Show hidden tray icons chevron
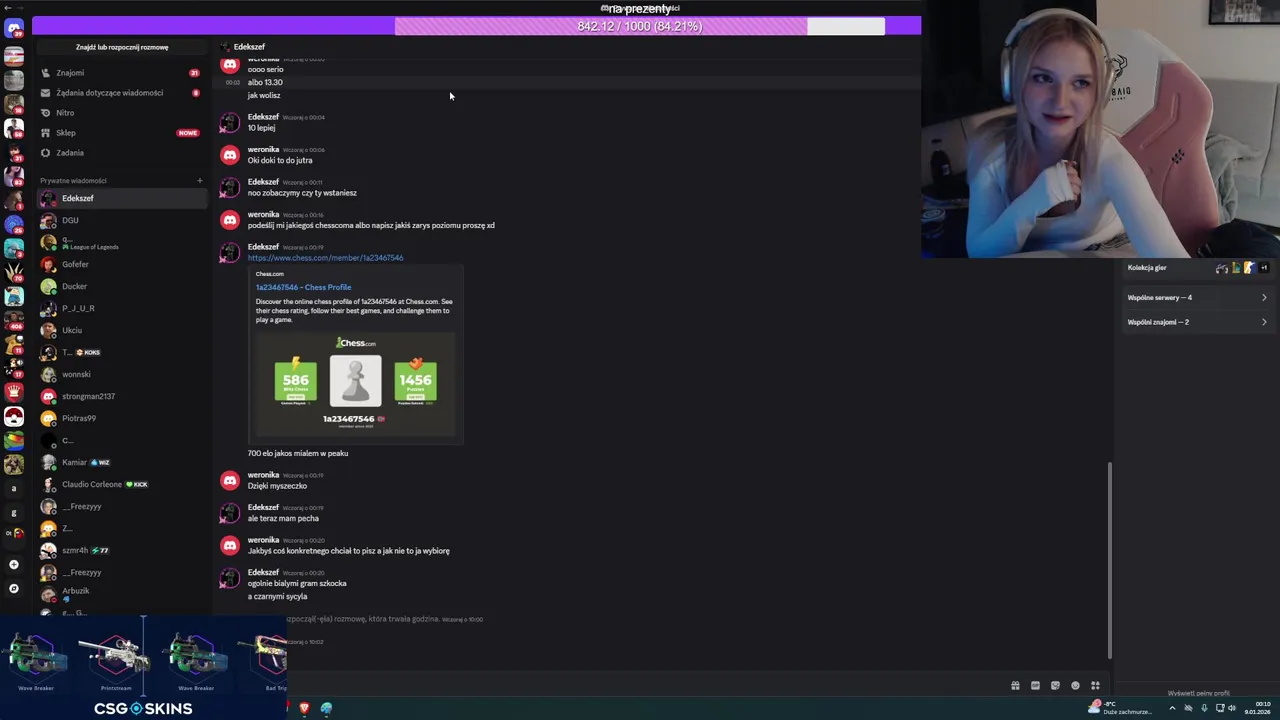 pyautogui.click(x=1173, y=708)
